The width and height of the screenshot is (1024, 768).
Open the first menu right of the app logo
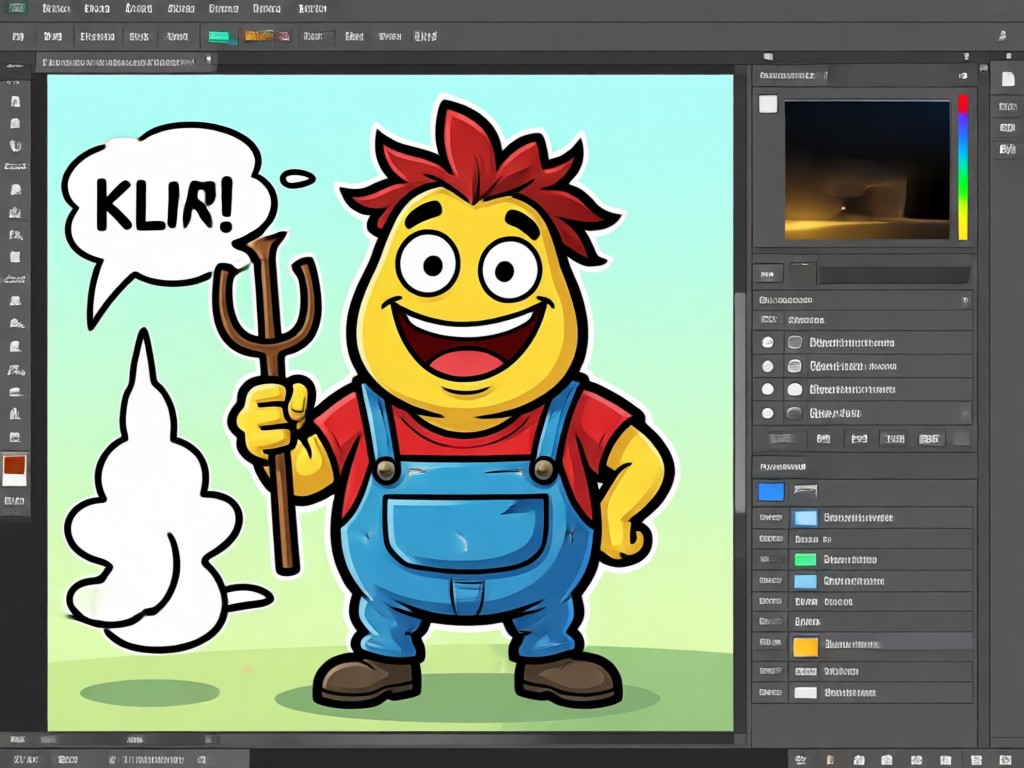coord(56,9)
